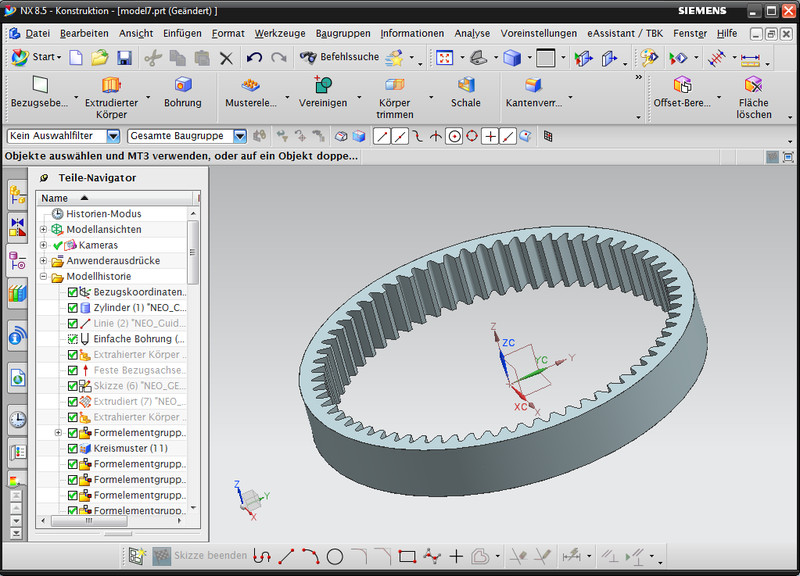Toggle the Kreismuster (11) checkbox
The image size is (800, 576).
pos(73,449)
